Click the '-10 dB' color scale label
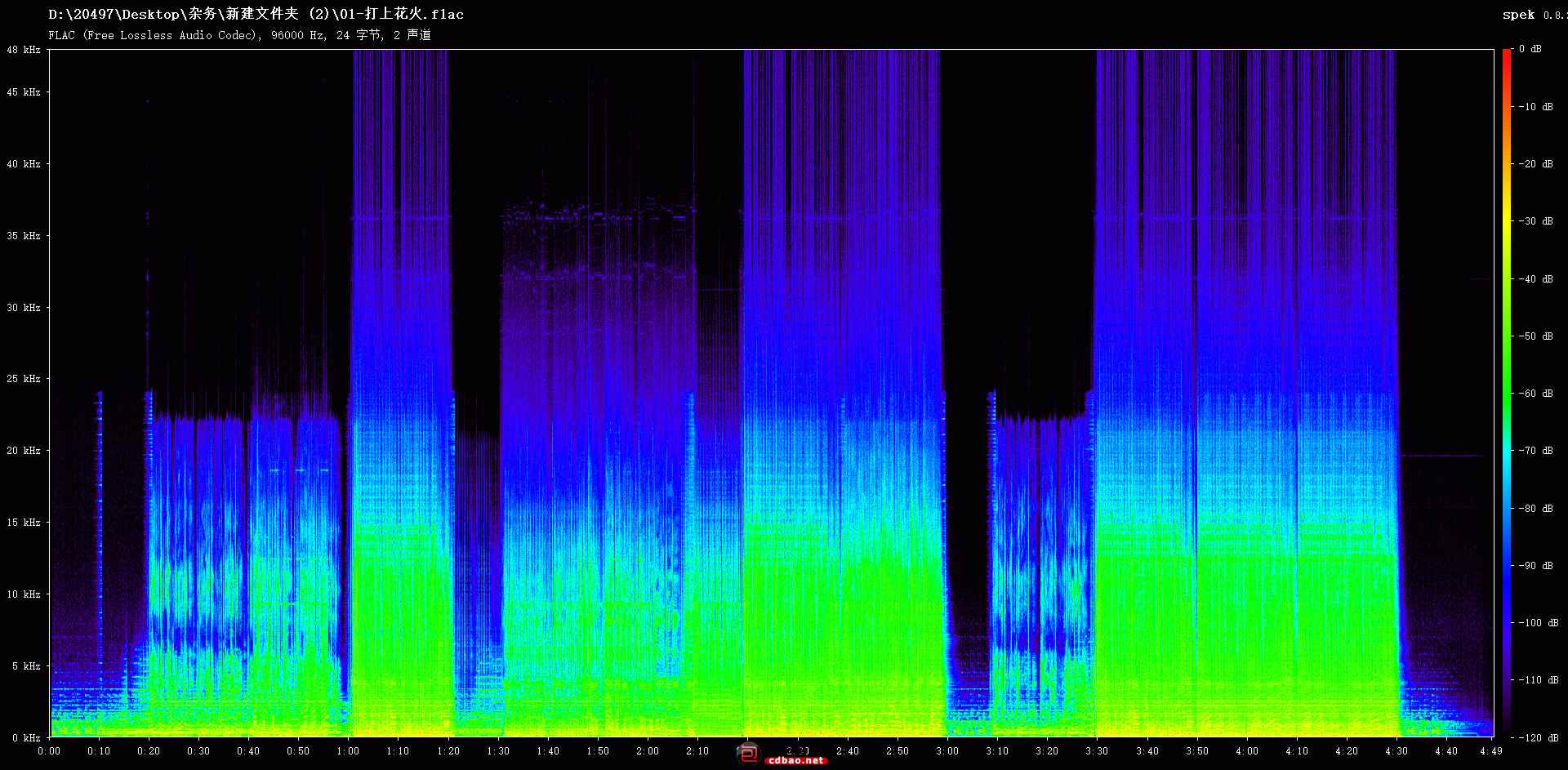 pos(1535,107)
